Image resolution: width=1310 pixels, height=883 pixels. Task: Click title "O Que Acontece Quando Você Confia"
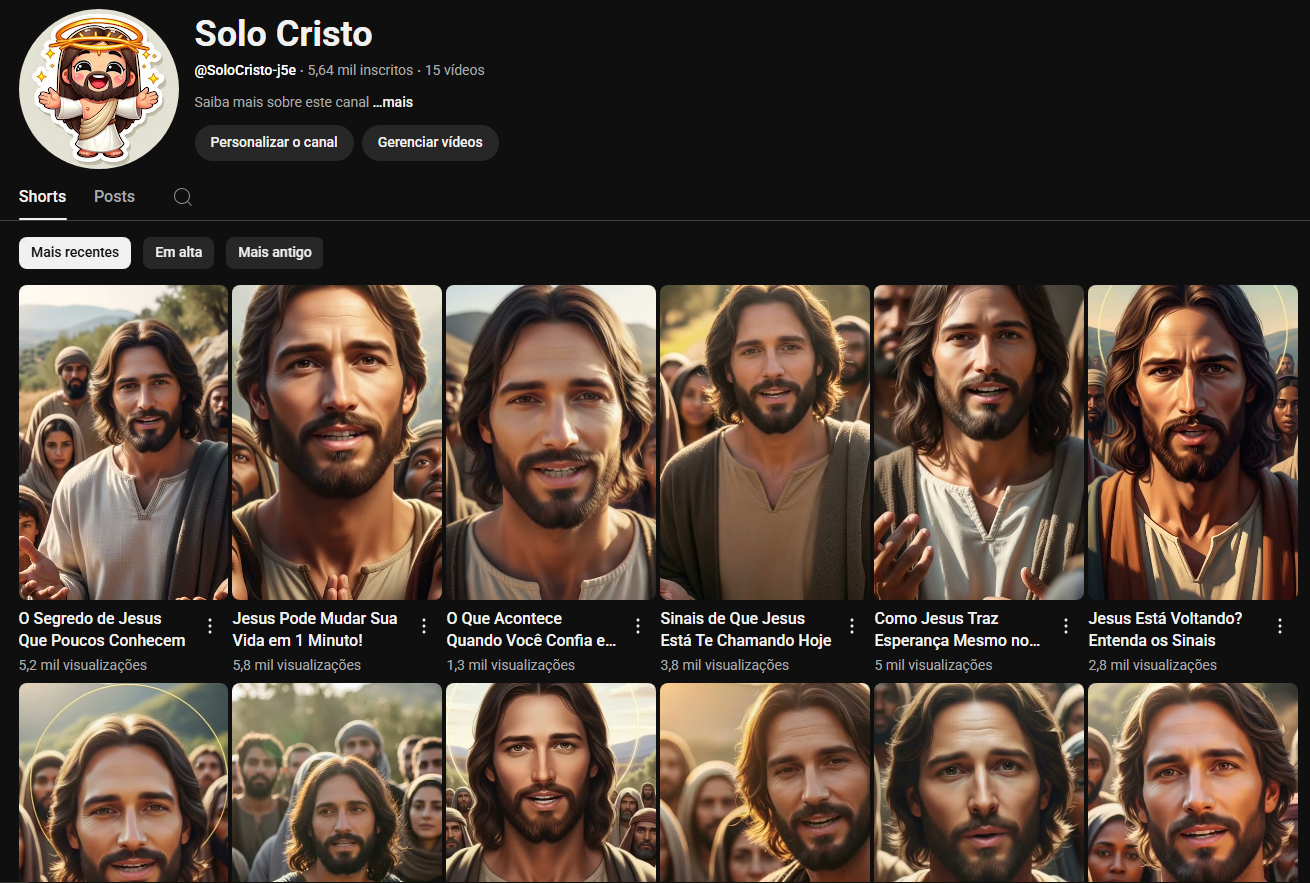531,629
